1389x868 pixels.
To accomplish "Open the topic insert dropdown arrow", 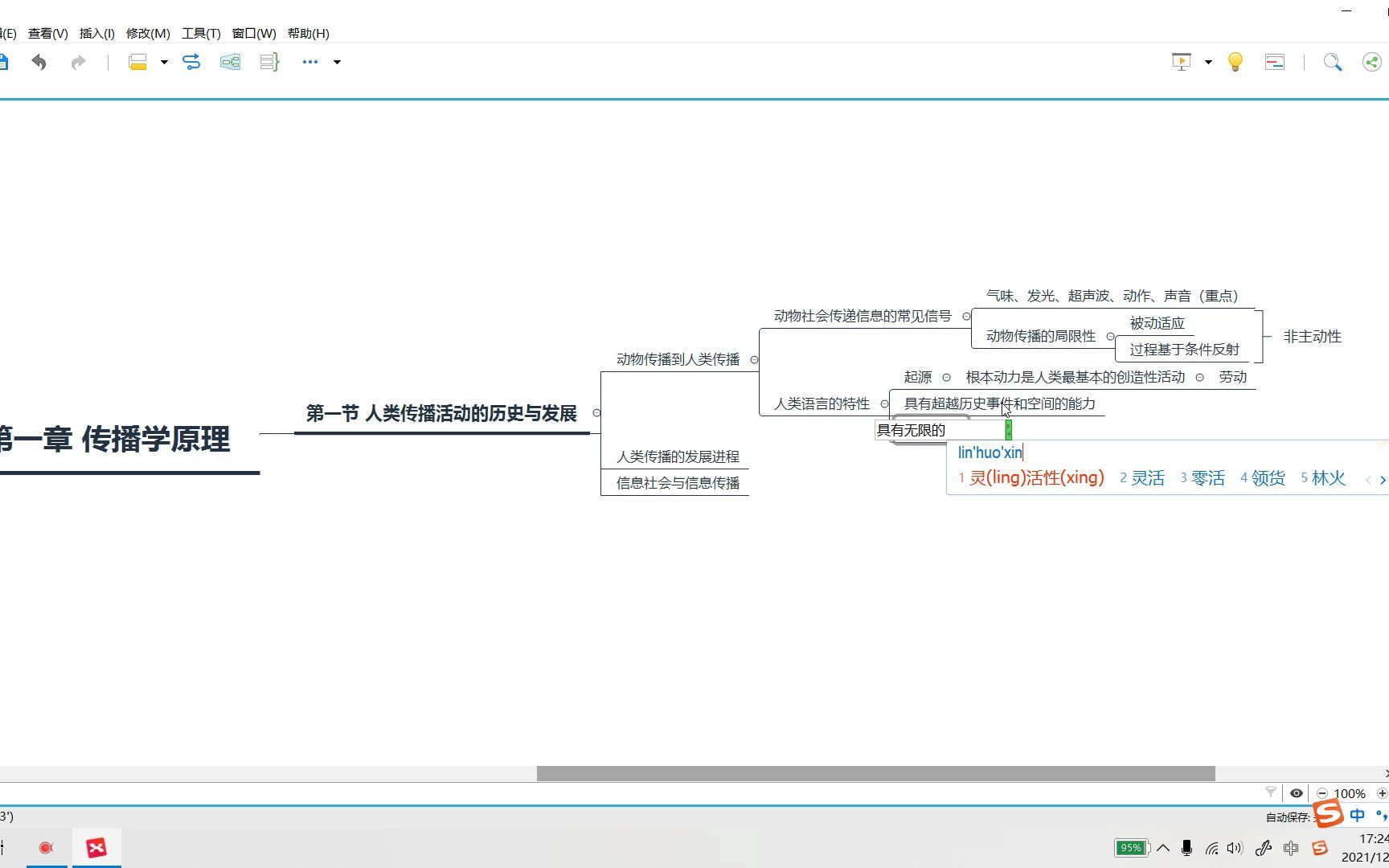I will [164, 62].
